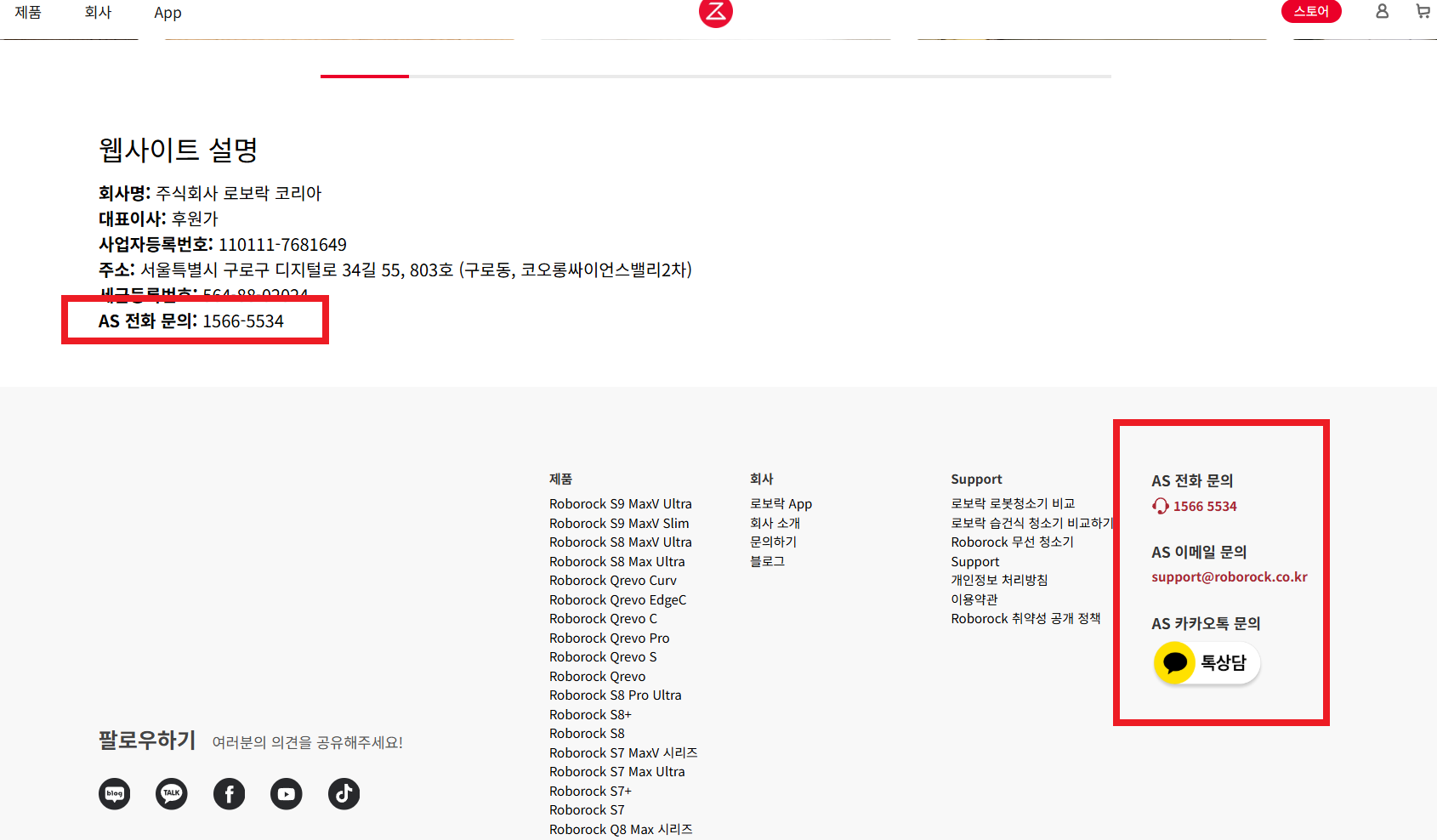1437x840 pixels.
Task: Select the 웹사이트 설명 heading text
Action: click(179, 150)
